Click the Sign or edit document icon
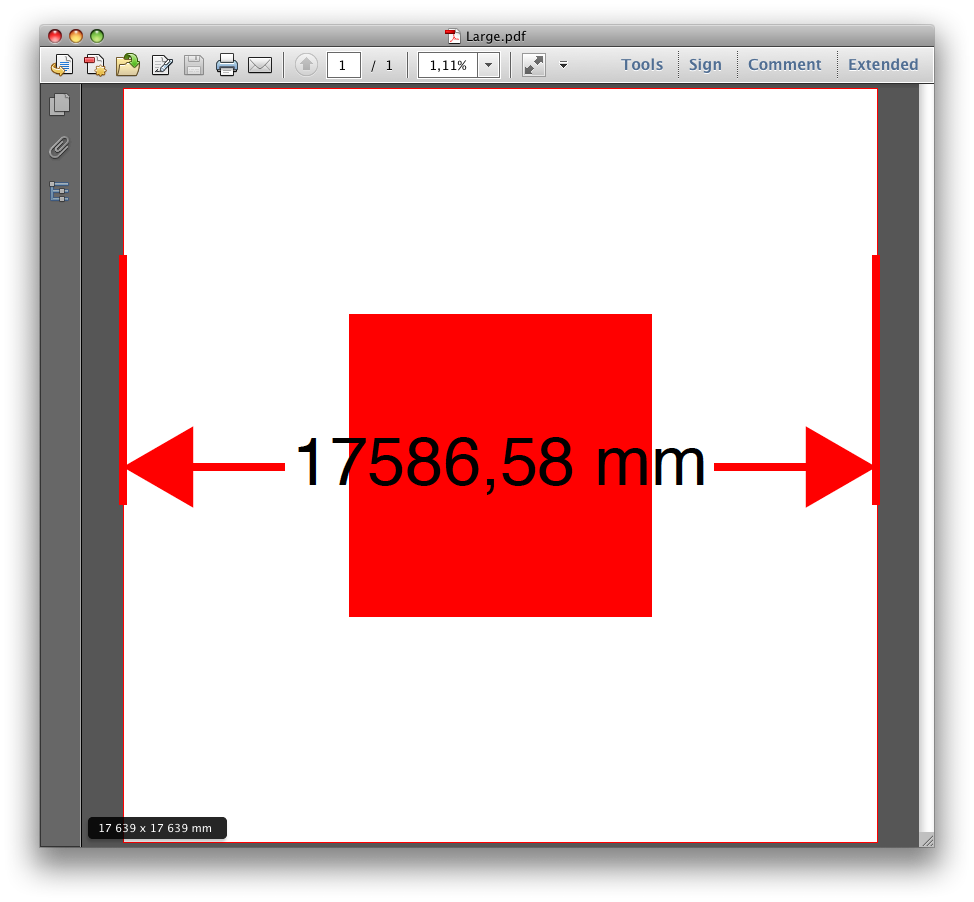Screen dimensions: 974x902 pos(162,65)
